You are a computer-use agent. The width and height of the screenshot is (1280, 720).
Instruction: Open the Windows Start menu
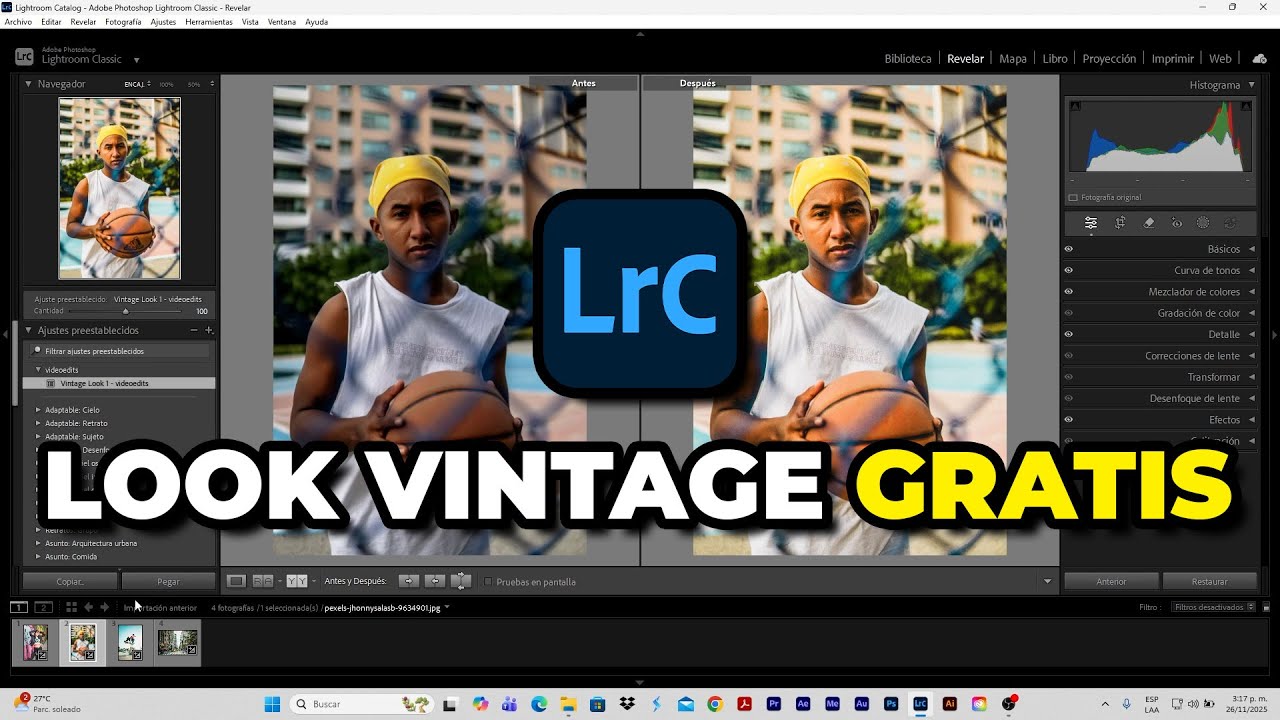(272, 704)
